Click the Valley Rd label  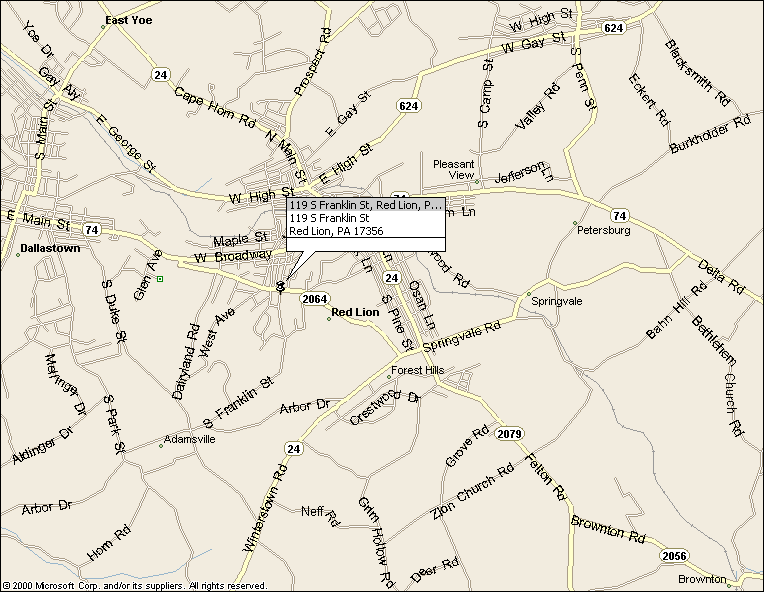(538, 107)
